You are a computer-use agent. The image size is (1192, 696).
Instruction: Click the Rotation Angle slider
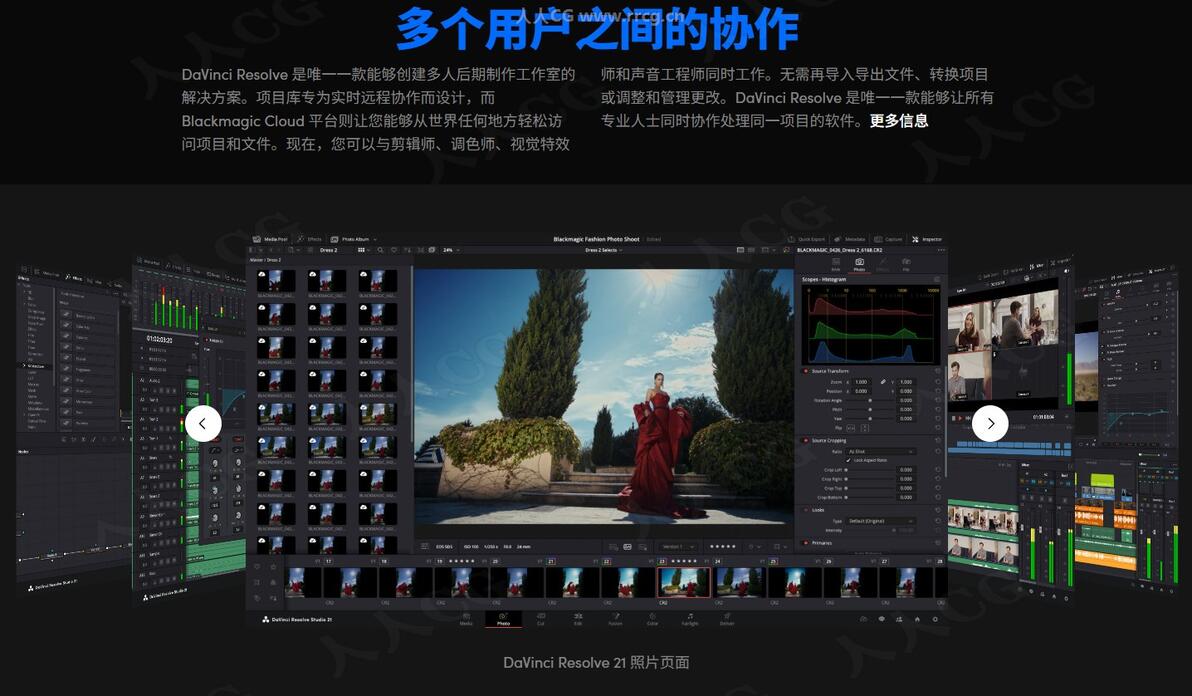(870, 400)
